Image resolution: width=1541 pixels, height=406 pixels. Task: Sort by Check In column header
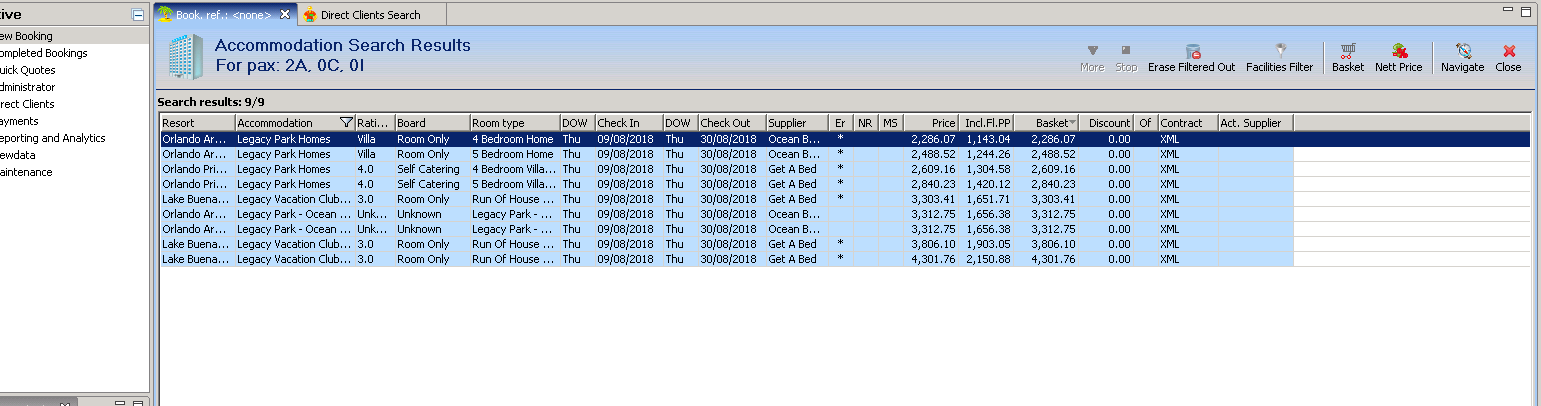[x=629, y=123]
